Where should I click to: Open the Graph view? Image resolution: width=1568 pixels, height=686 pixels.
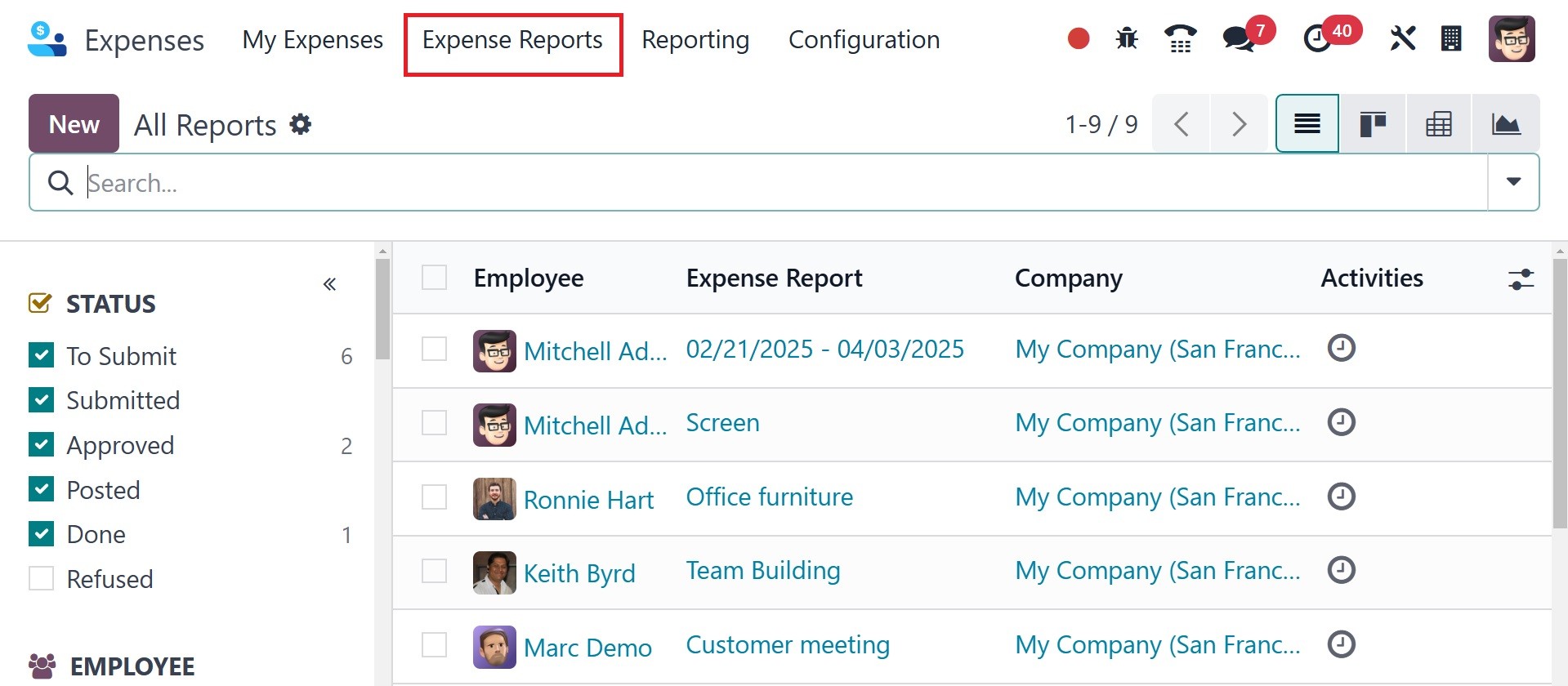pos(1505,124)
